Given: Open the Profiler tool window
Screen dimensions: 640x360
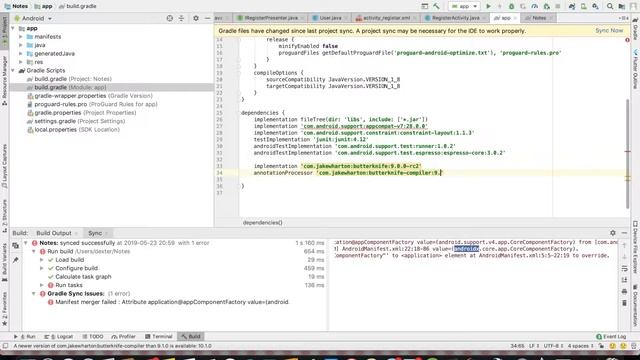Looking at the screenshot, I should (x=123, y=336).
